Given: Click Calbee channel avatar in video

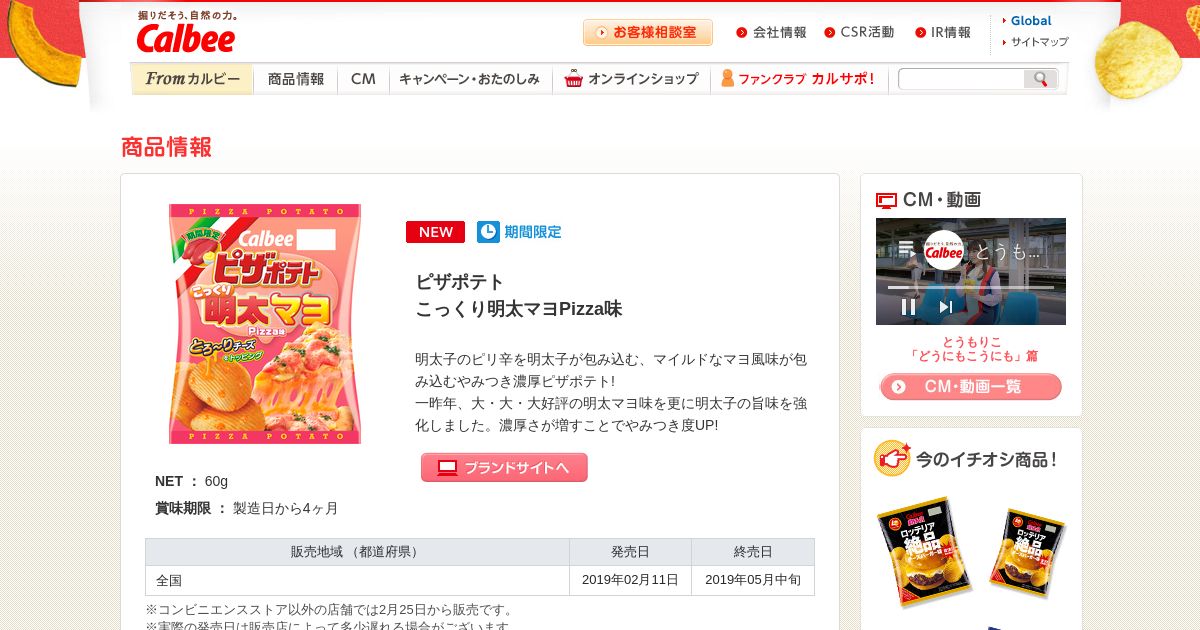Looking at the screenshot, I should point(943,251).
